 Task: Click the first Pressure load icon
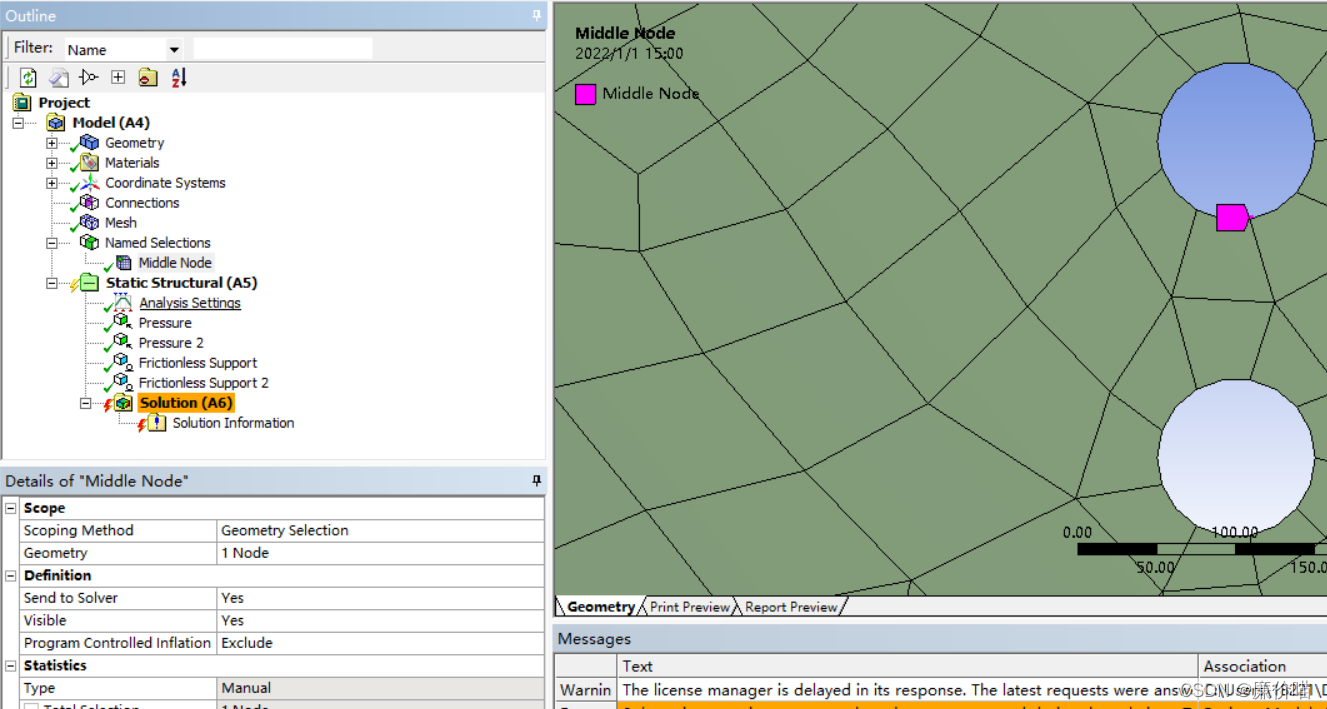tap(123, 323)
